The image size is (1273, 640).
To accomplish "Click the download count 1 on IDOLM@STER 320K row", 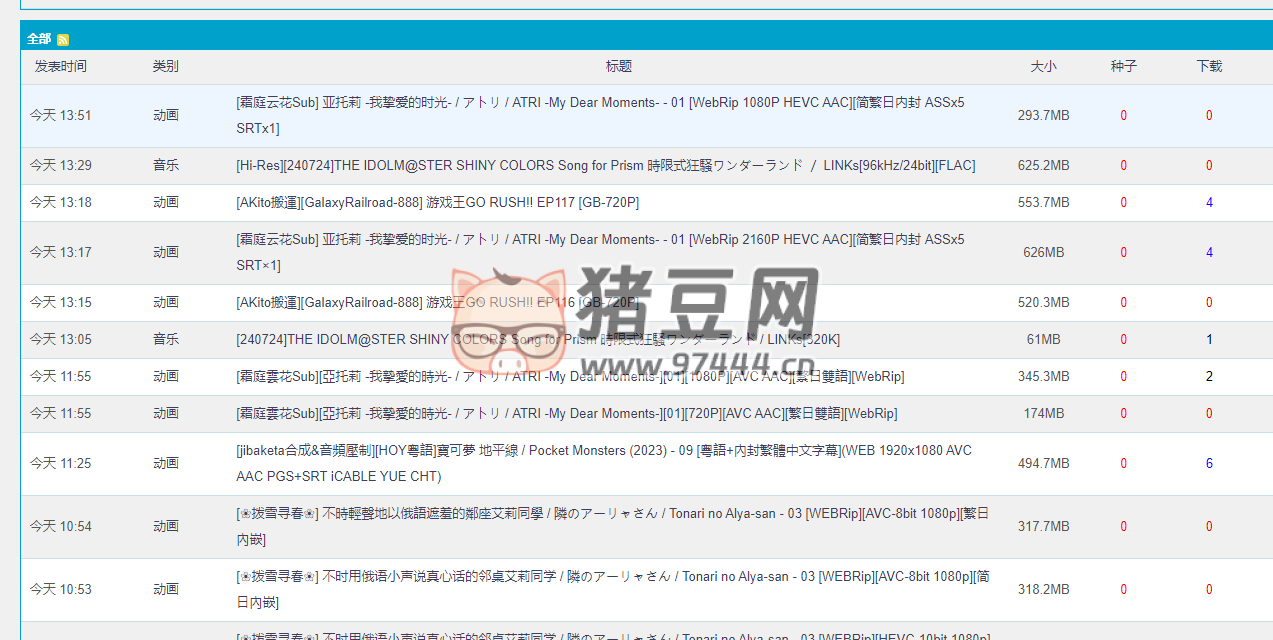I will pyautogui.click(x=1208, y=339).
